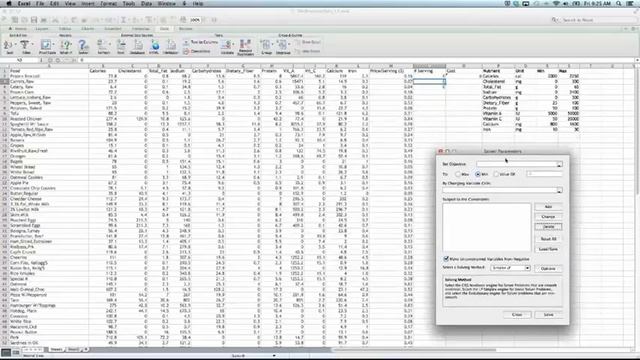Click the Delete constraint button
Screen dimensions: 640x360
[x=548, y=227]
